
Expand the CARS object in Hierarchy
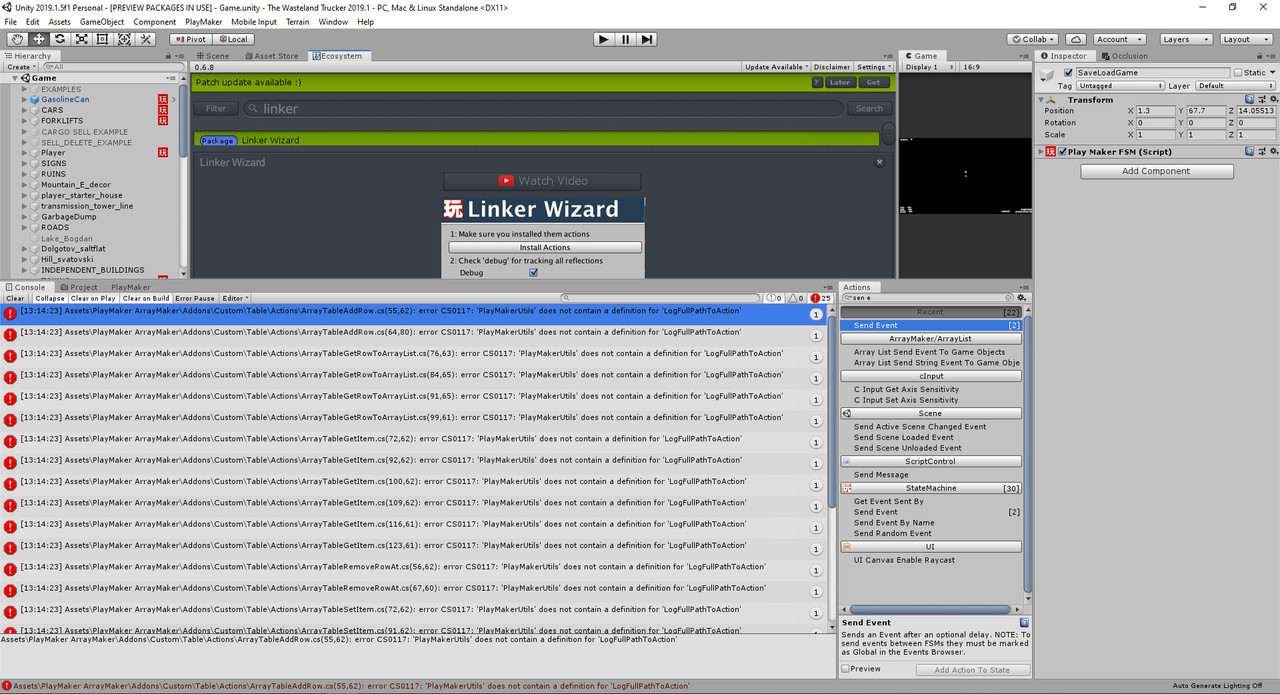pos(25,110)
